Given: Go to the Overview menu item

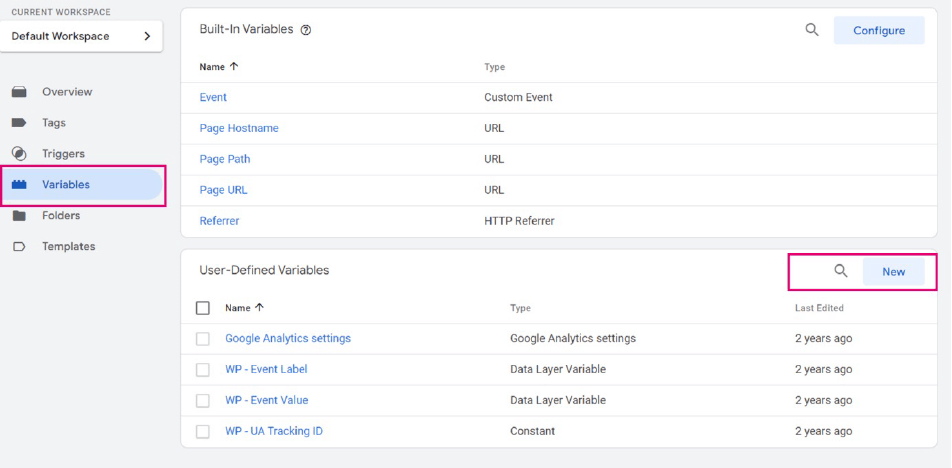Looking at the screenshot, I should point(67,92).
